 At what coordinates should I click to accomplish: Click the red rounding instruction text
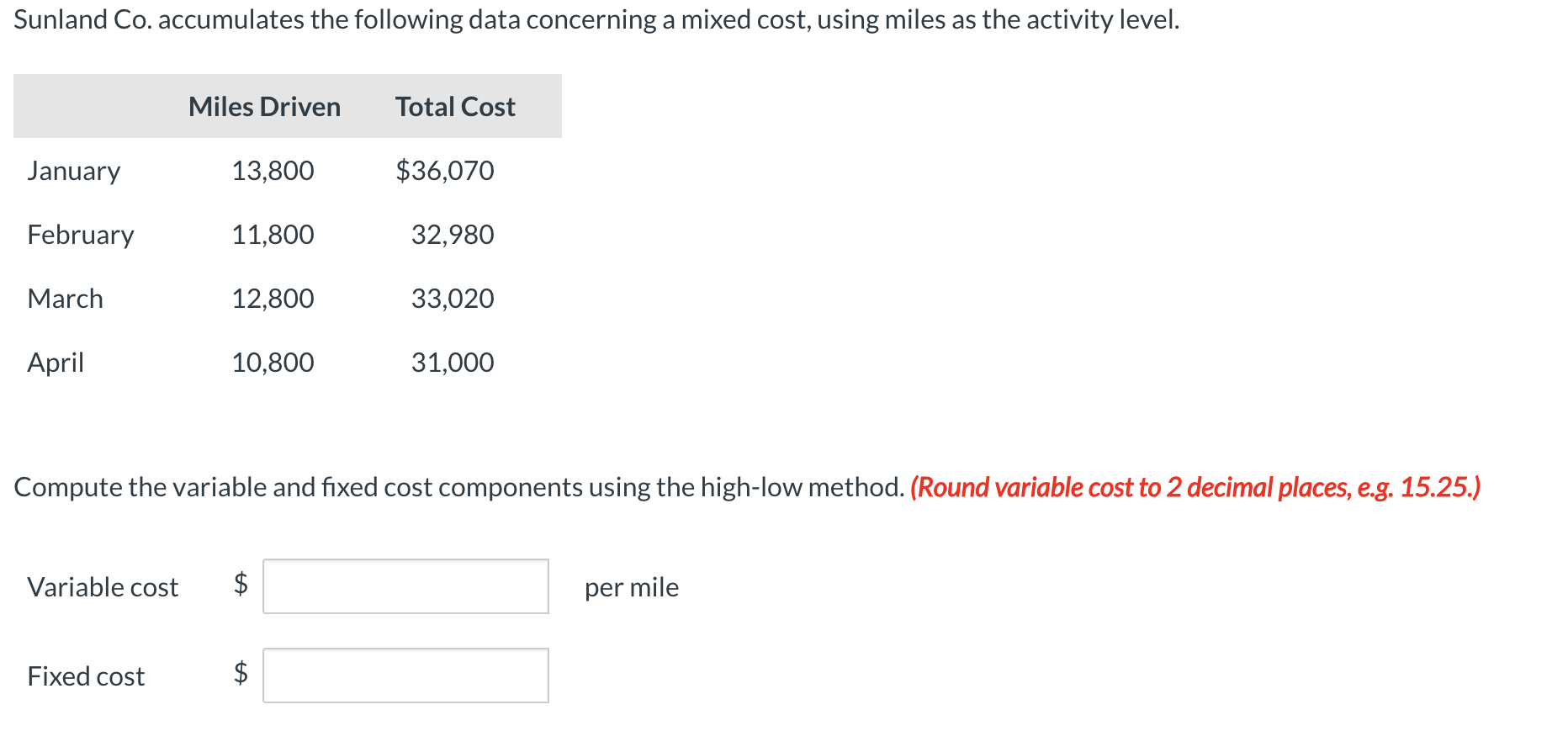[x=1195, y=487]
